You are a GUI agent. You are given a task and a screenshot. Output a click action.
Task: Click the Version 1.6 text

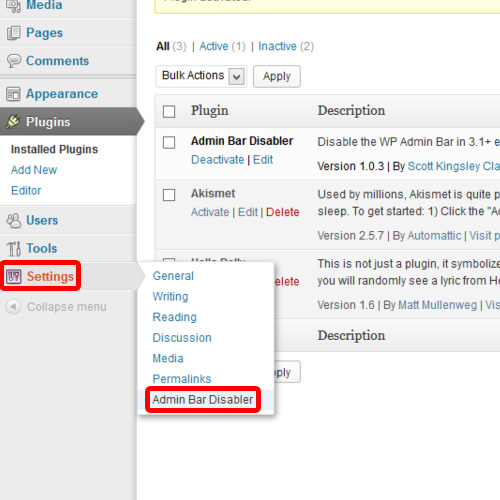click(346, 305)
